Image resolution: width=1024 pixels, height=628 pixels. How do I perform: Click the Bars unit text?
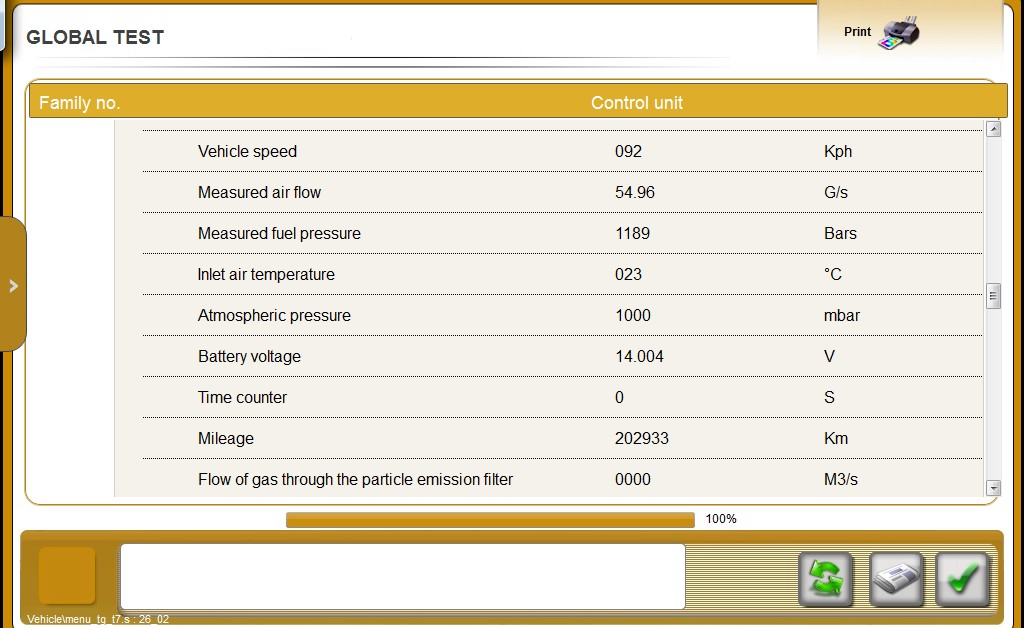(x=840, y=234)
